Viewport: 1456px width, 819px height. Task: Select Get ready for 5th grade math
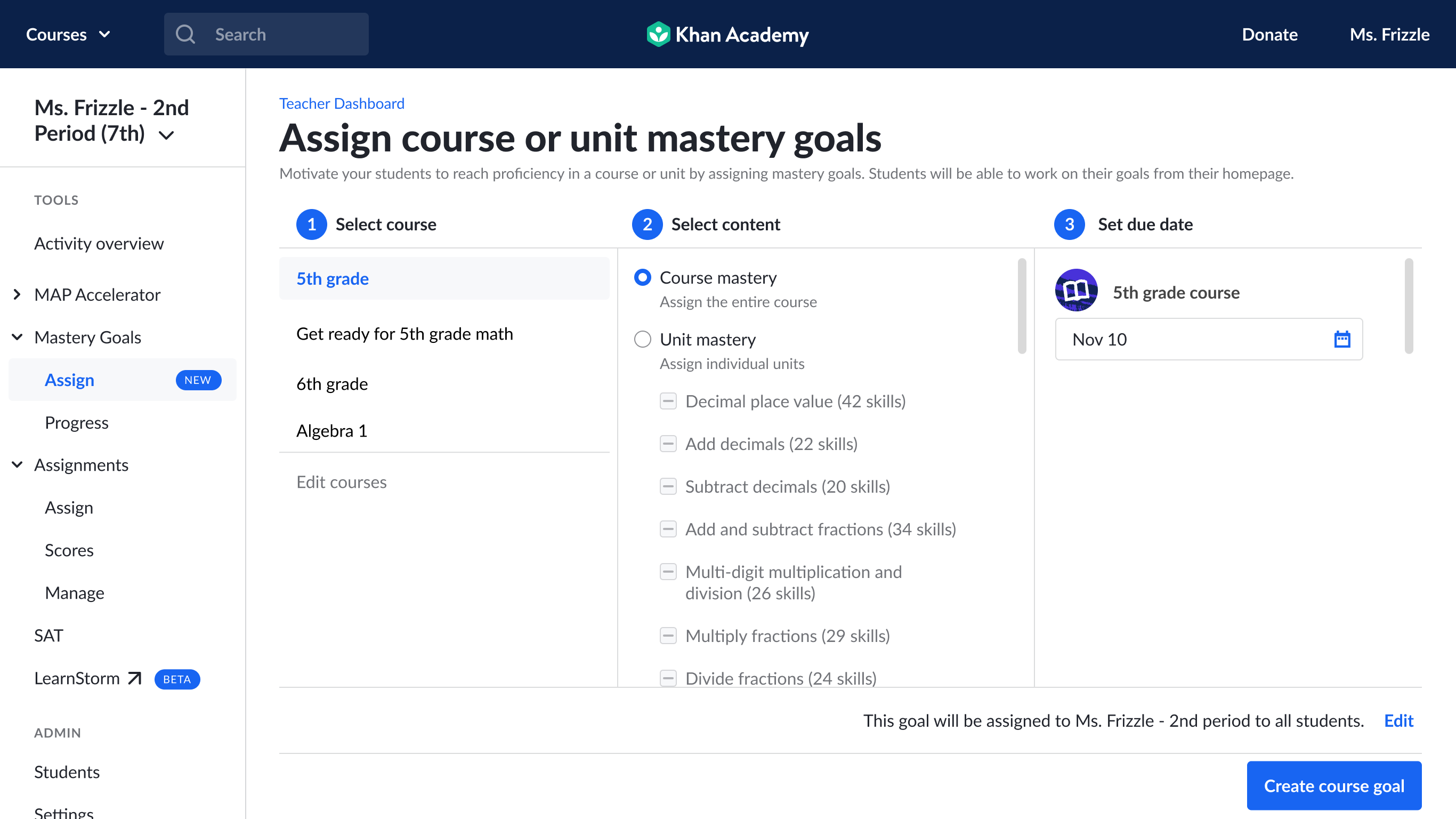point(405,334)
